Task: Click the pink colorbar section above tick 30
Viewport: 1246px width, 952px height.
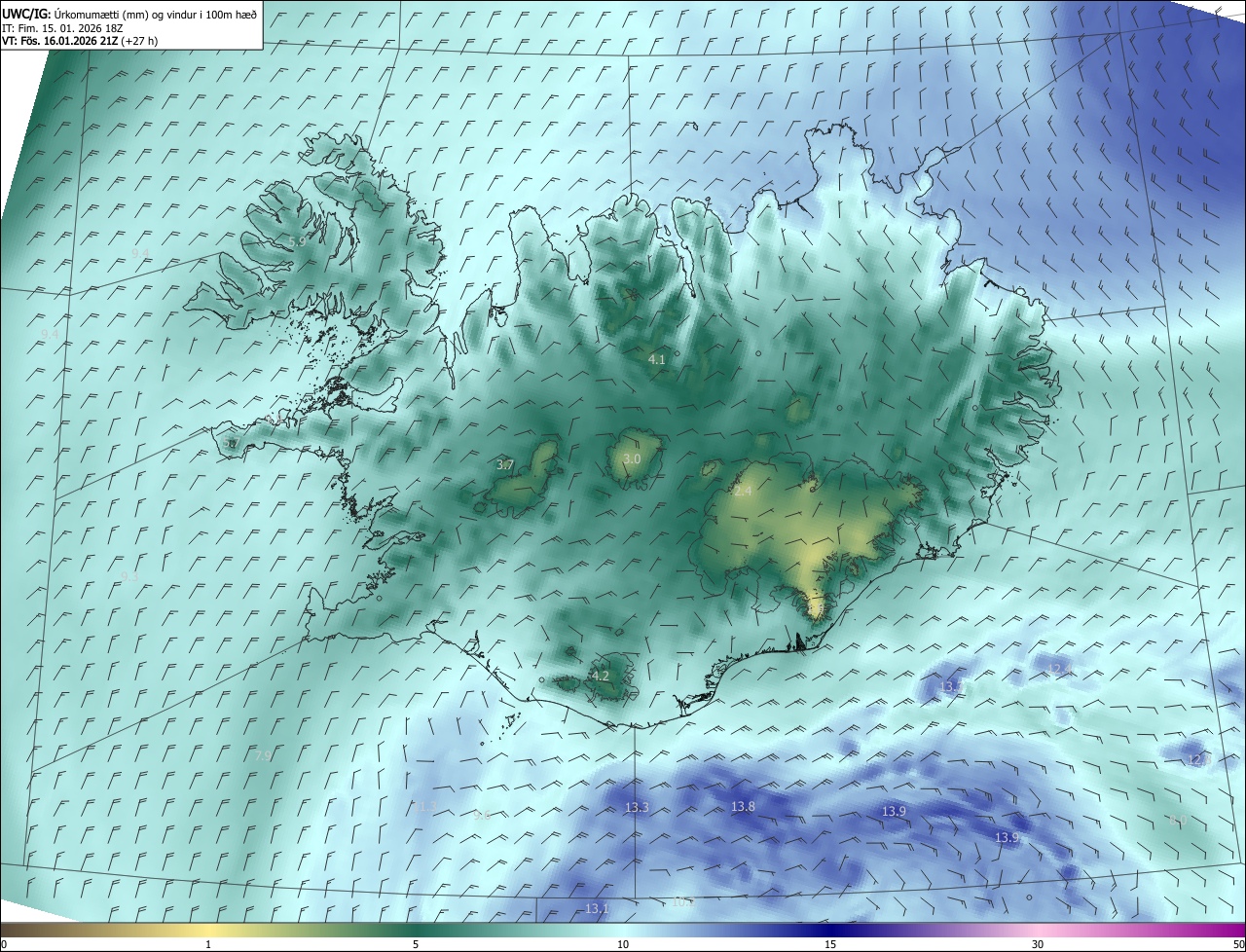Action: pyautogui.click(x=1038, y=930)
